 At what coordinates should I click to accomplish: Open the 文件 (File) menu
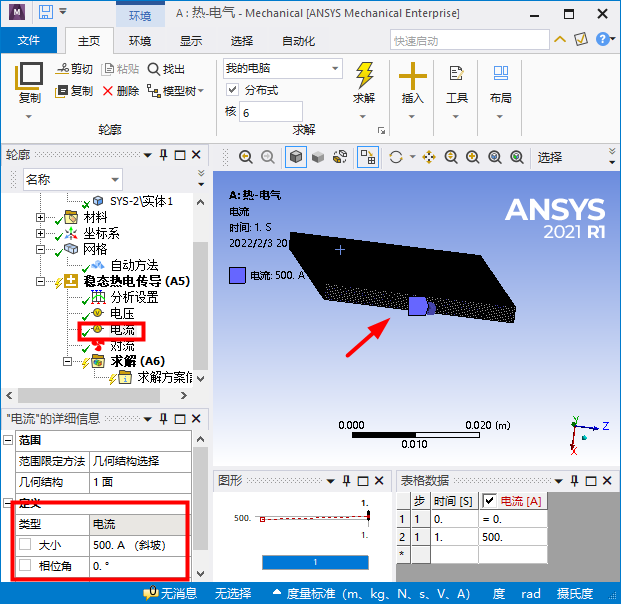click(29, 41)
